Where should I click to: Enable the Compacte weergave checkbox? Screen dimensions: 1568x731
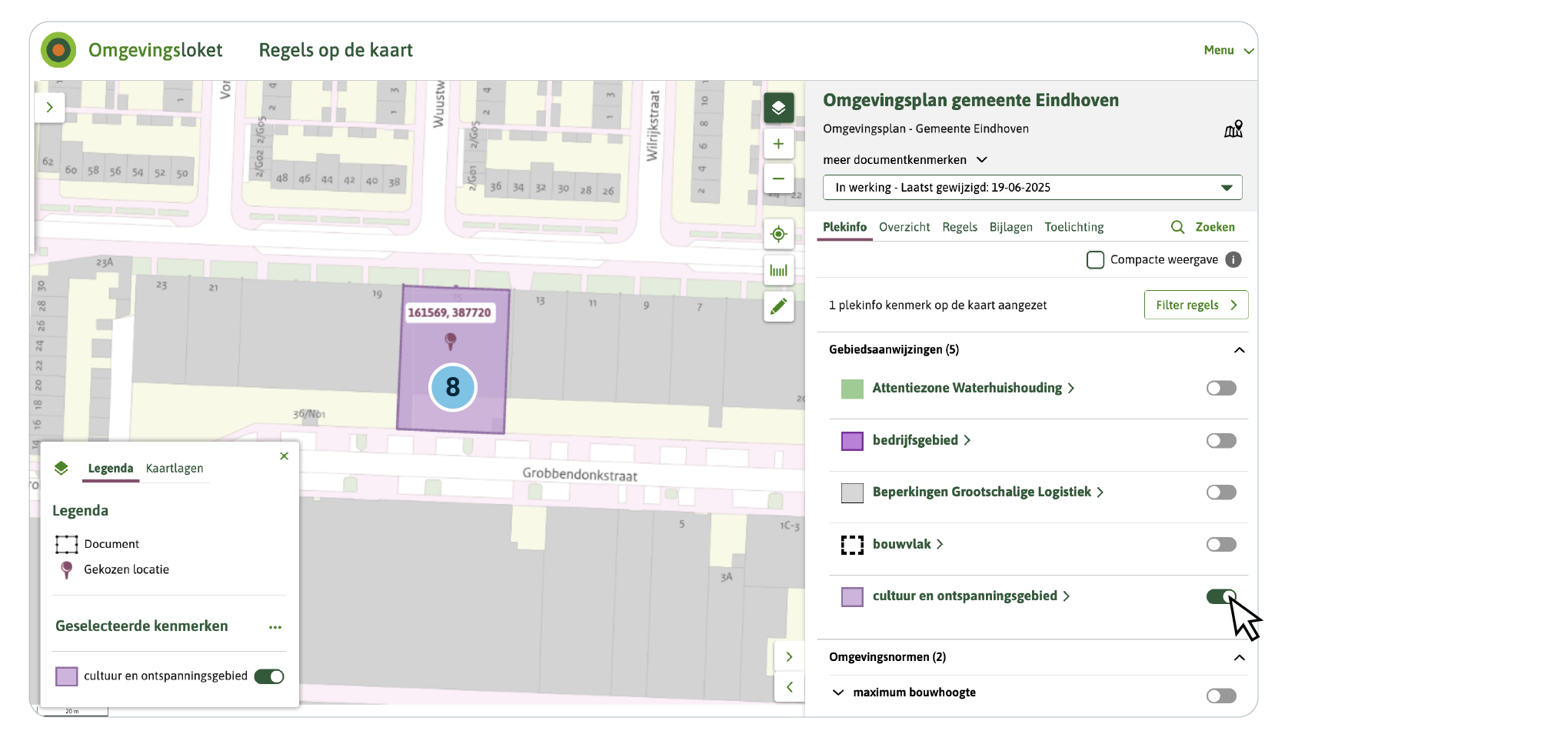1095,260
